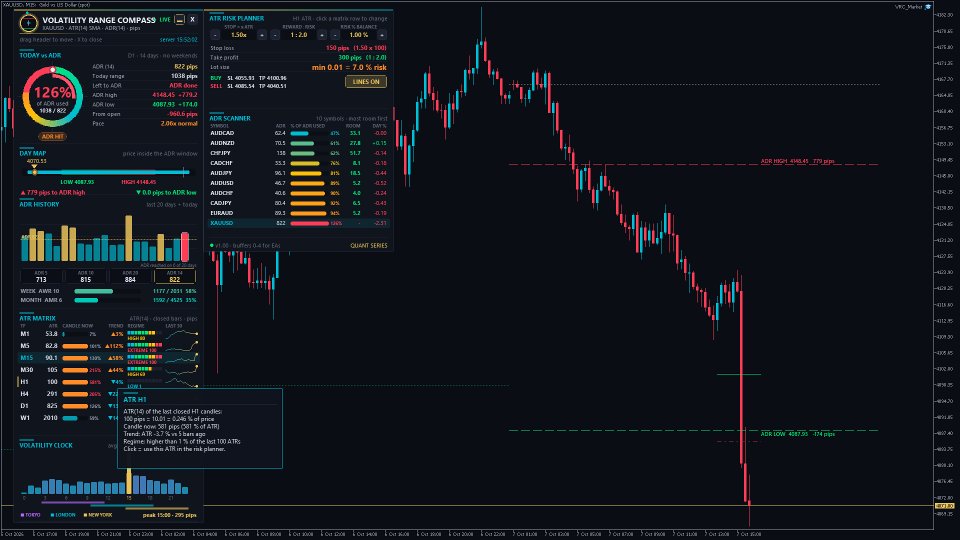Open CADCHF in the ADR Scanner
Image resolution: width=960 pixels, height=540 pixels.
pos(299,163)
